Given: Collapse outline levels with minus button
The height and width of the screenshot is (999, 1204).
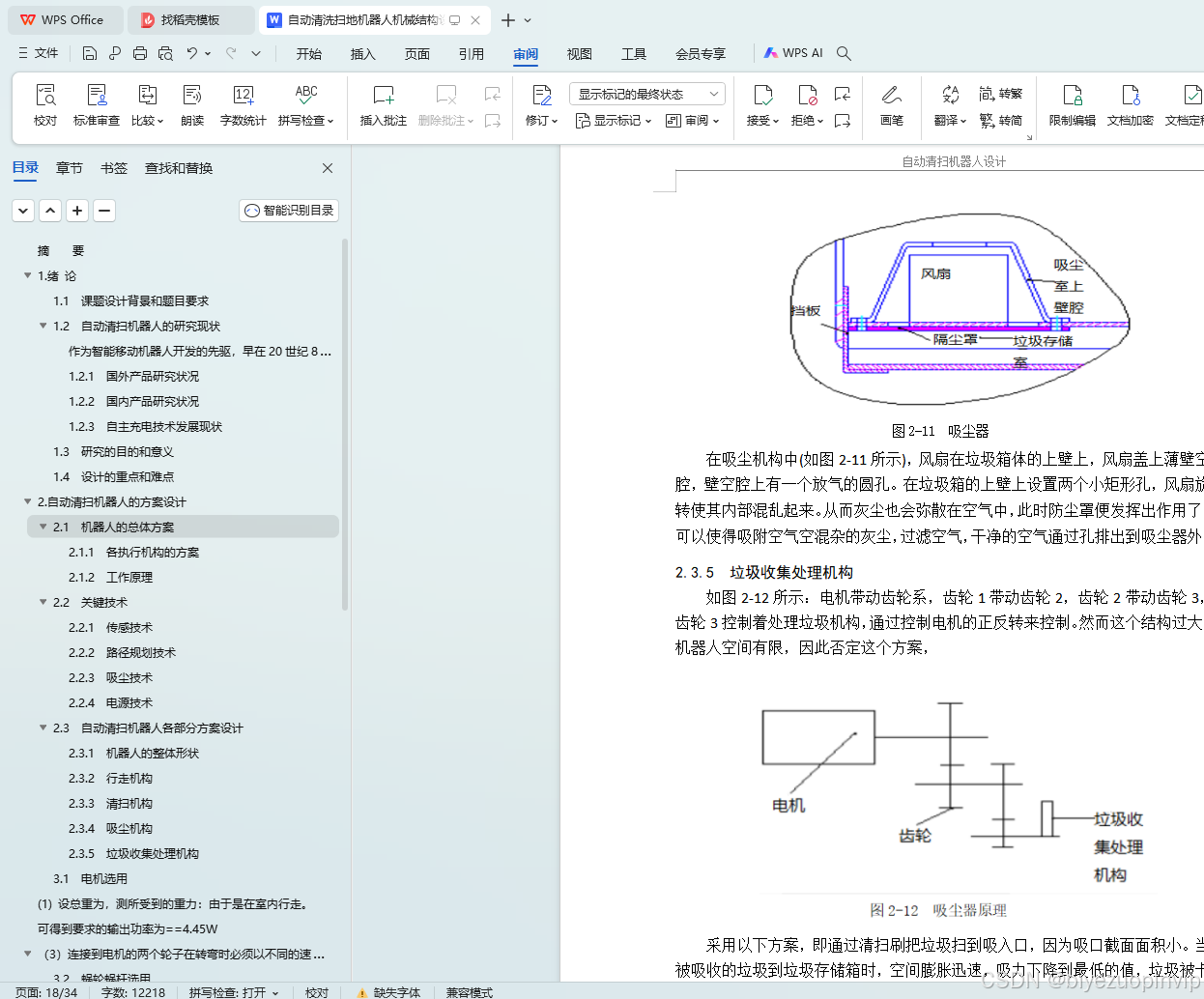Looking at the screenshot, I should [x=104, y=211].
